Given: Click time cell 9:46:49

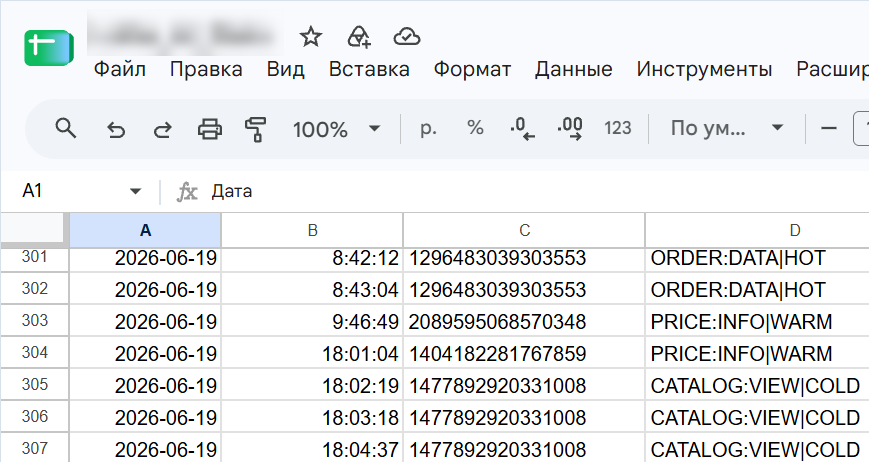Looking at the screenshot, I should pyautogui.click(x=312, y=321).
